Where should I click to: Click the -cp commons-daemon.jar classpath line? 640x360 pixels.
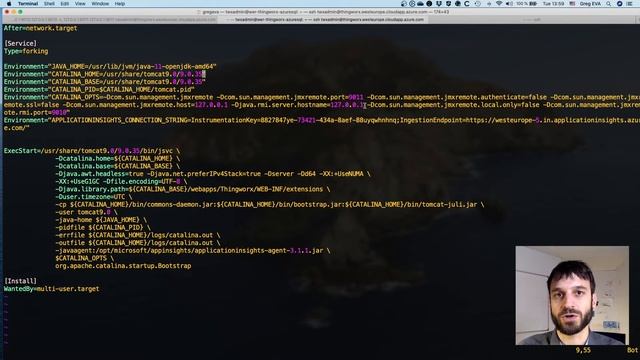(x=270, y=204)
